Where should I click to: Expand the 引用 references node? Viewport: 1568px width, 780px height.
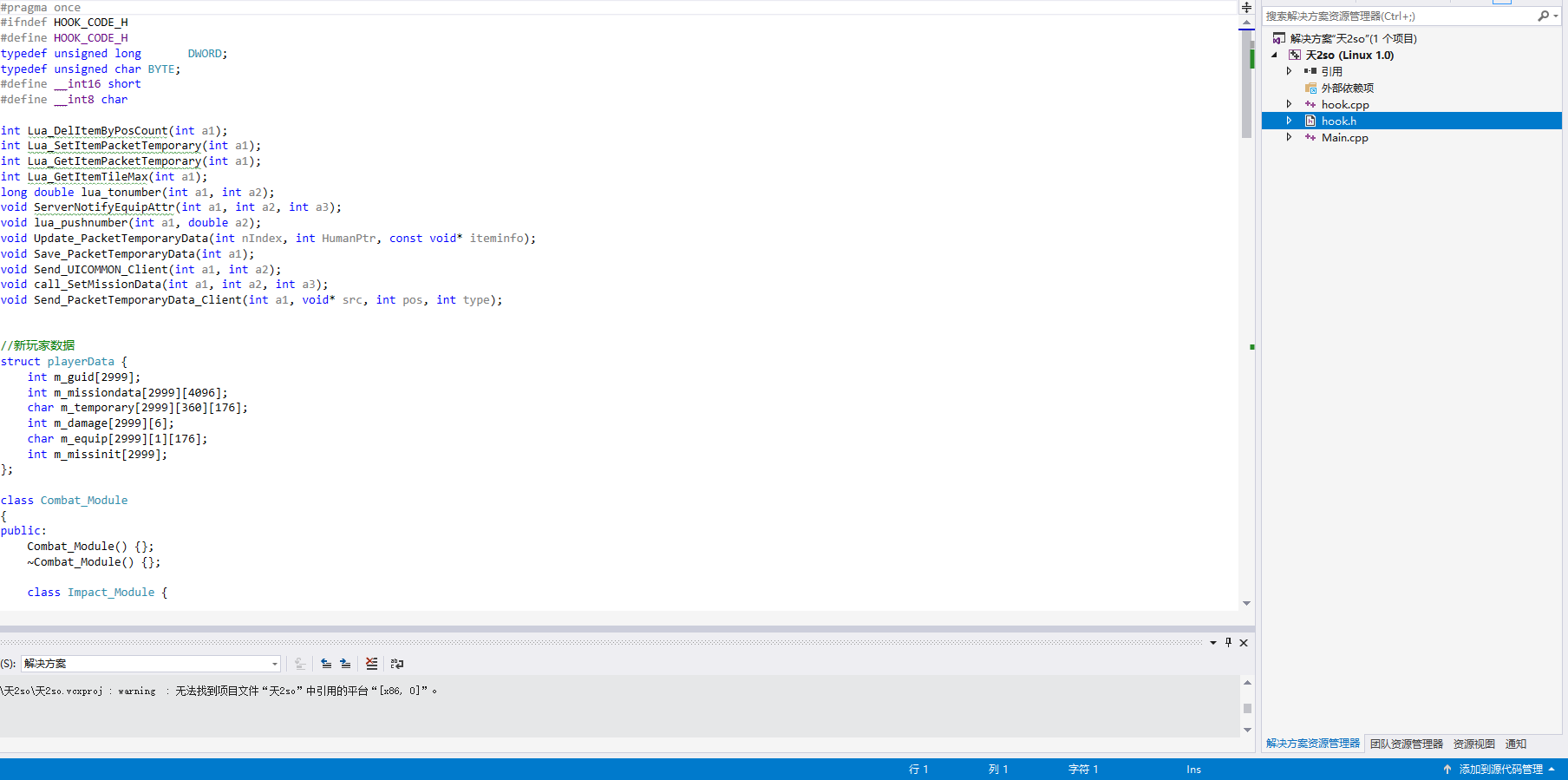[1289, 71]
